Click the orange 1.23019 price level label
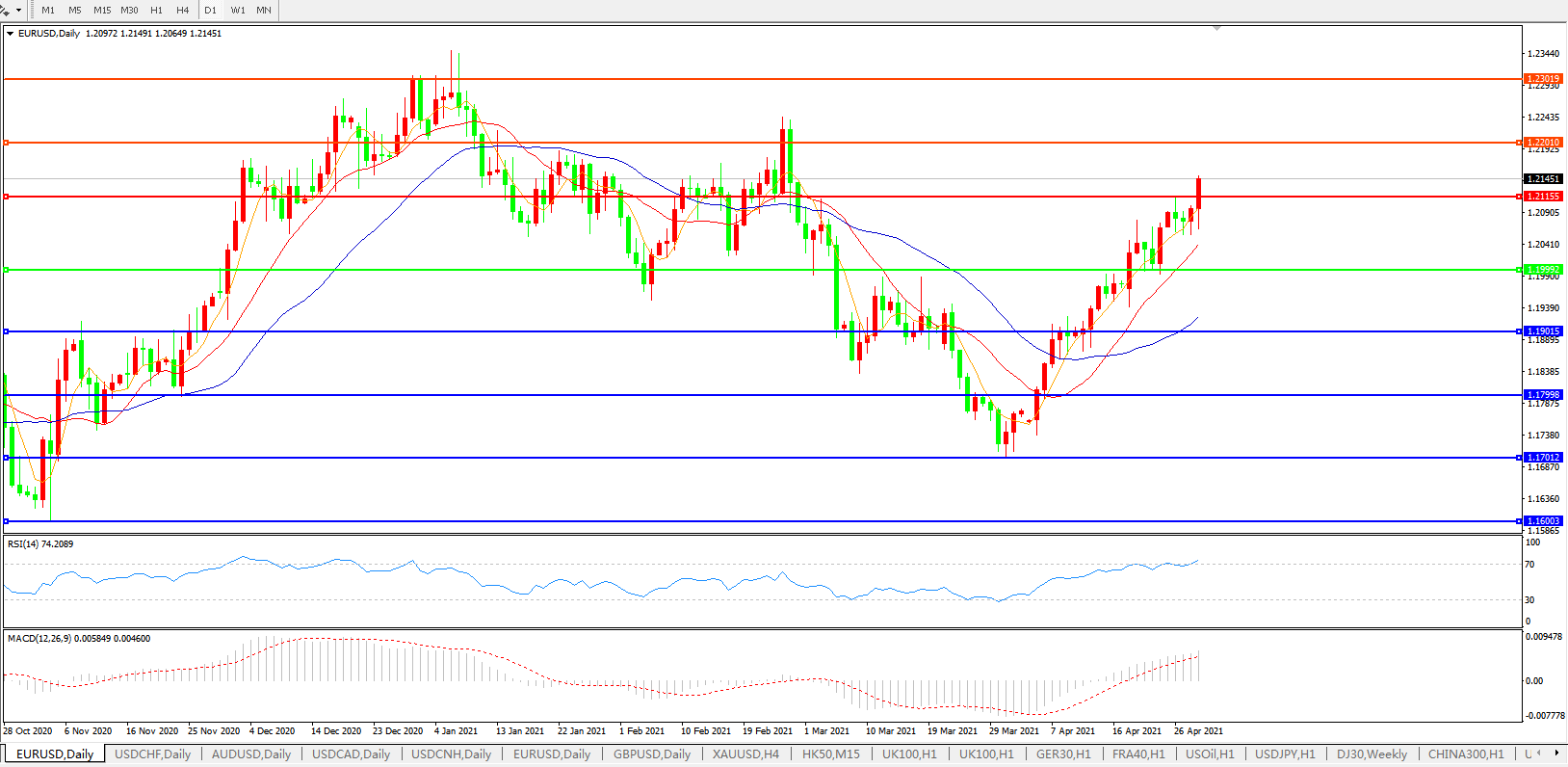Image resolution: width=1568 pixels, height=767 pixels. tap(1543, 79)
